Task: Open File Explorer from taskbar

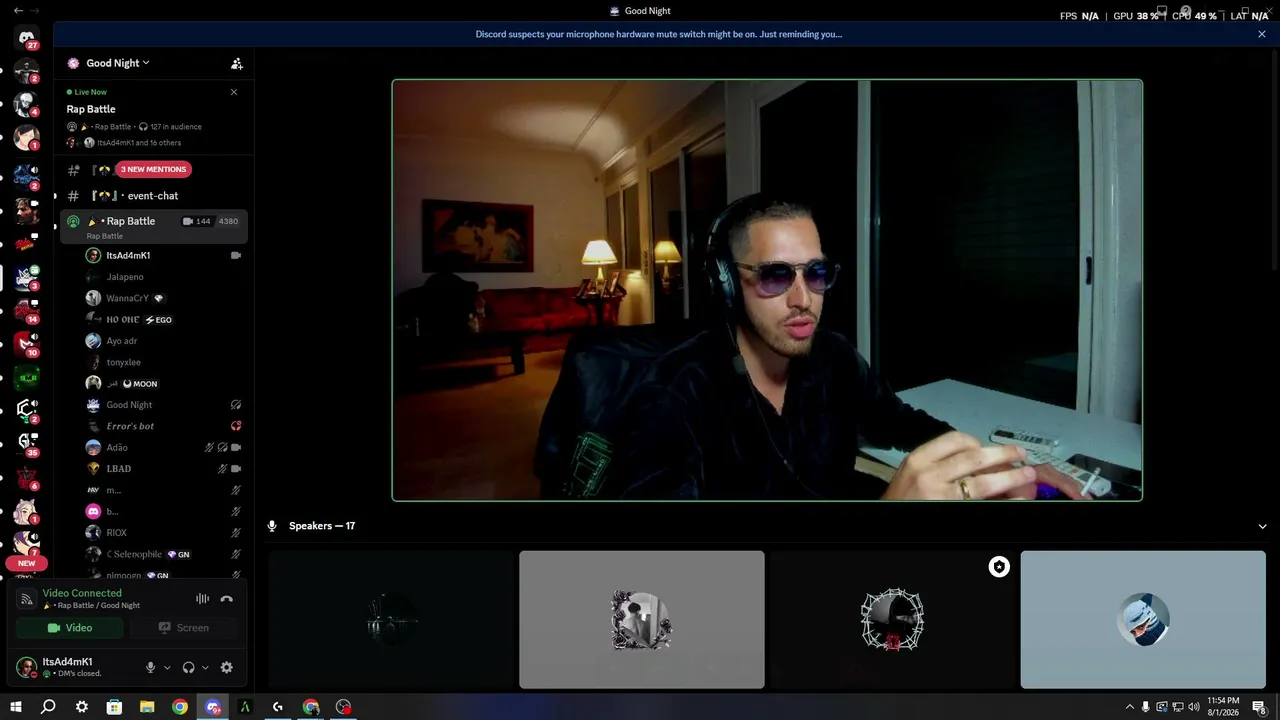Action: coord(147,707)
